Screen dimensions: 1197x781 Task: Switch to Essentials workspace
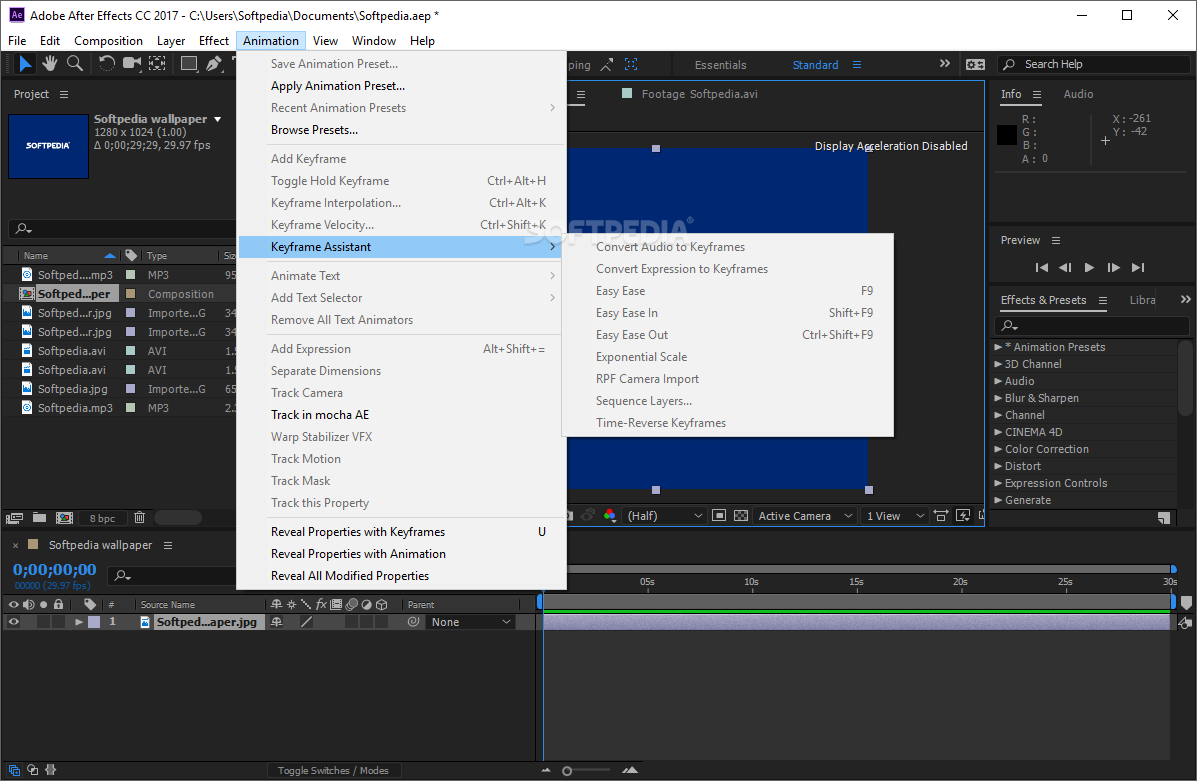tap(720, 65)
